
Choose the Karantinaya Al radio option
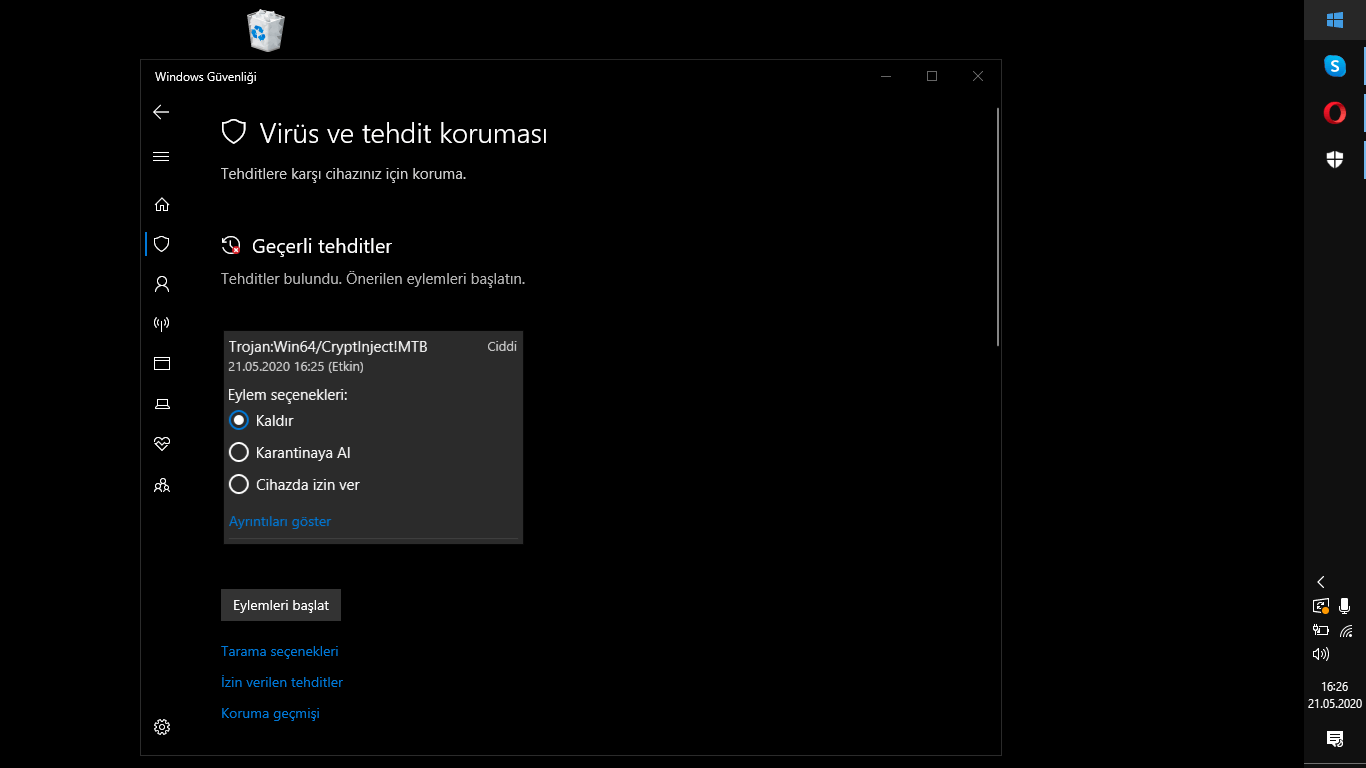pos(239,452)
